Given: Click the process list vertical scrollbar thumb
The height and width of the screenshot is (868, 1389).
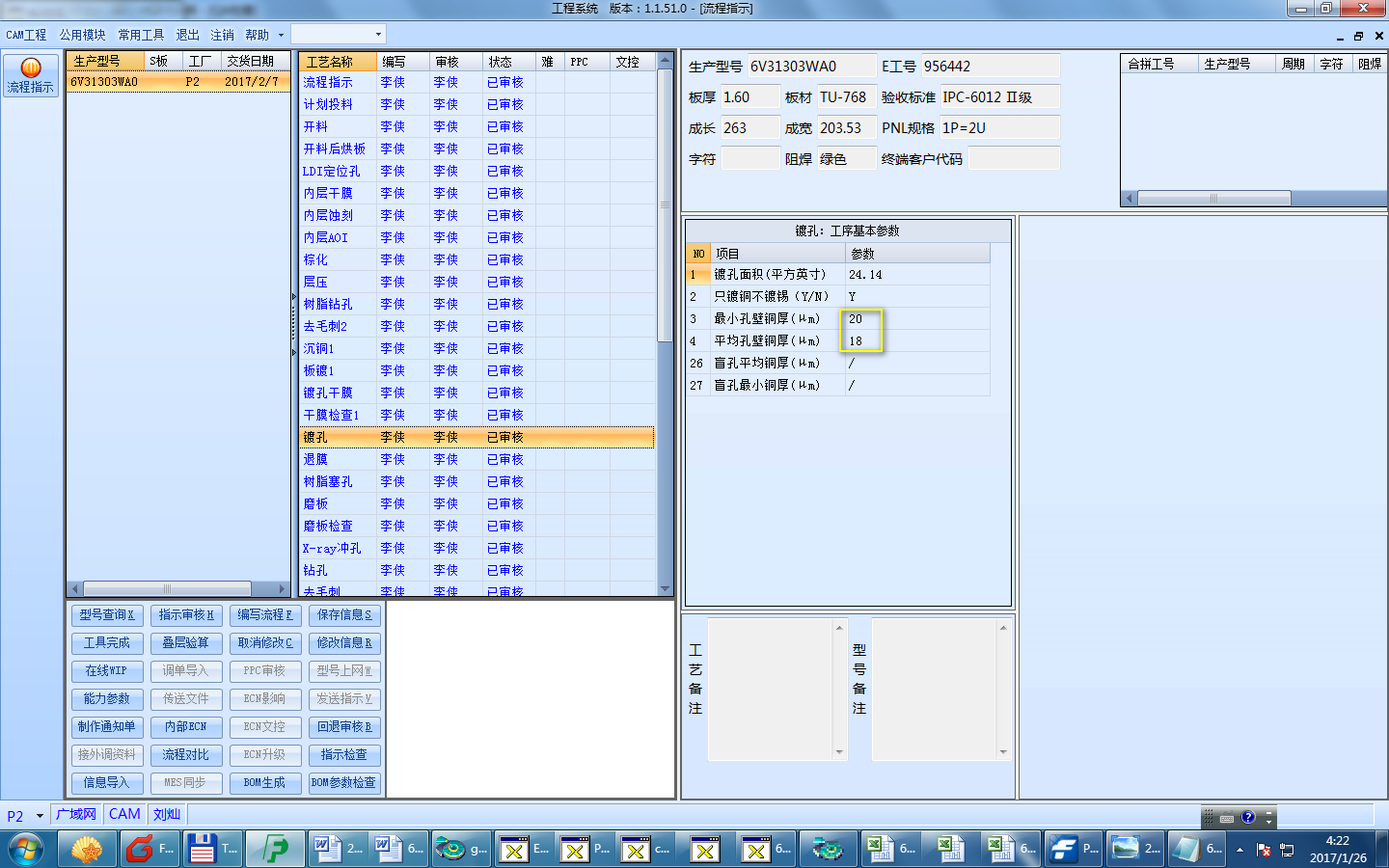Looking at the screenshot, I should click(665, 204).
